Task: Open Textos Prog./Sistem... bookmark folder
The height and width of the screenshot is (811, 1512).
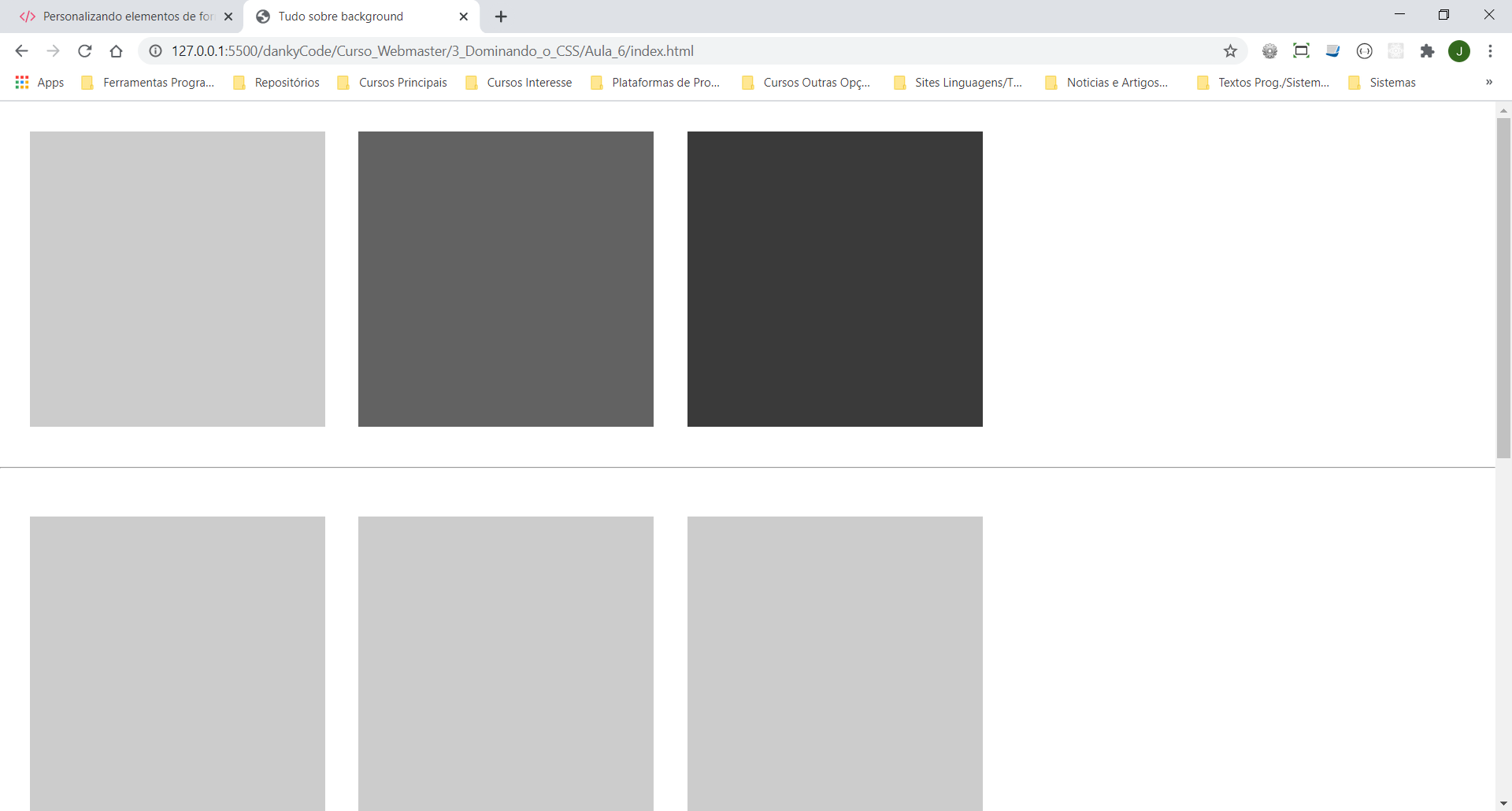Action: 1263,83
